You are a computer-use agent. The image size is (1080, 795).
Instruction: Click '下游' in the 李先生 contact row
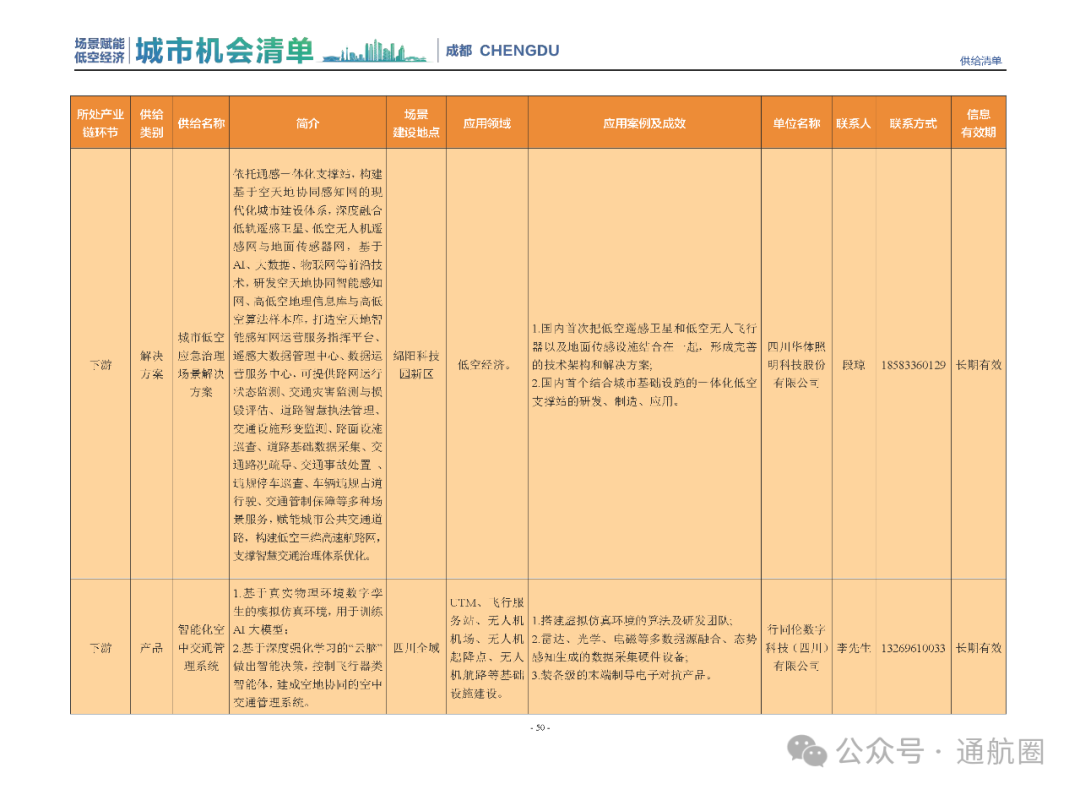[x=101, y=648]
